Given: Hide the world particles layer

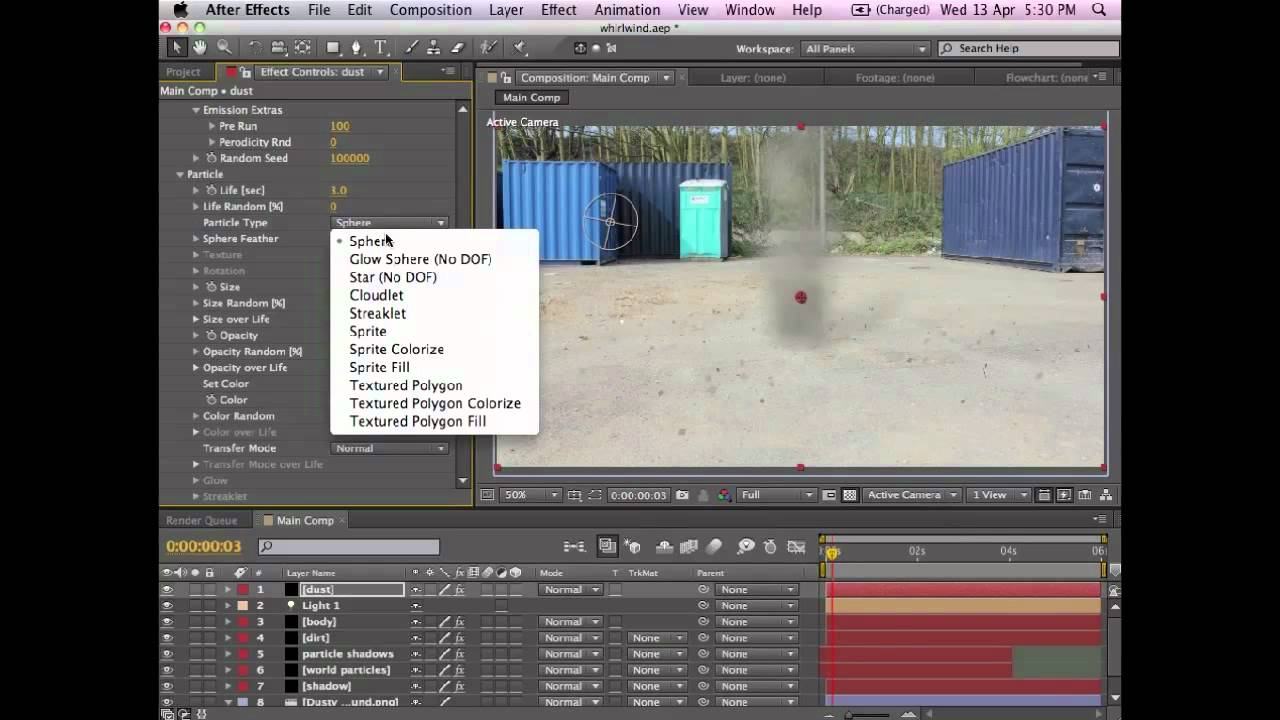Looking at the screenshot, I should 167,670.
